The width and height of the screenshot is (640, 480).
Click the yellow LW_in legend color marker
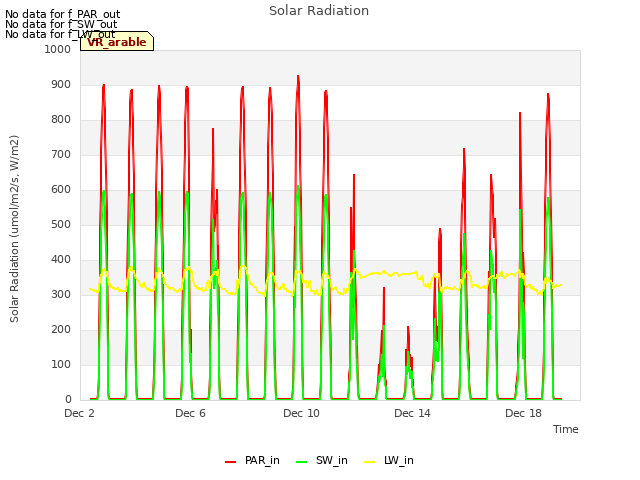click(369, 462)
